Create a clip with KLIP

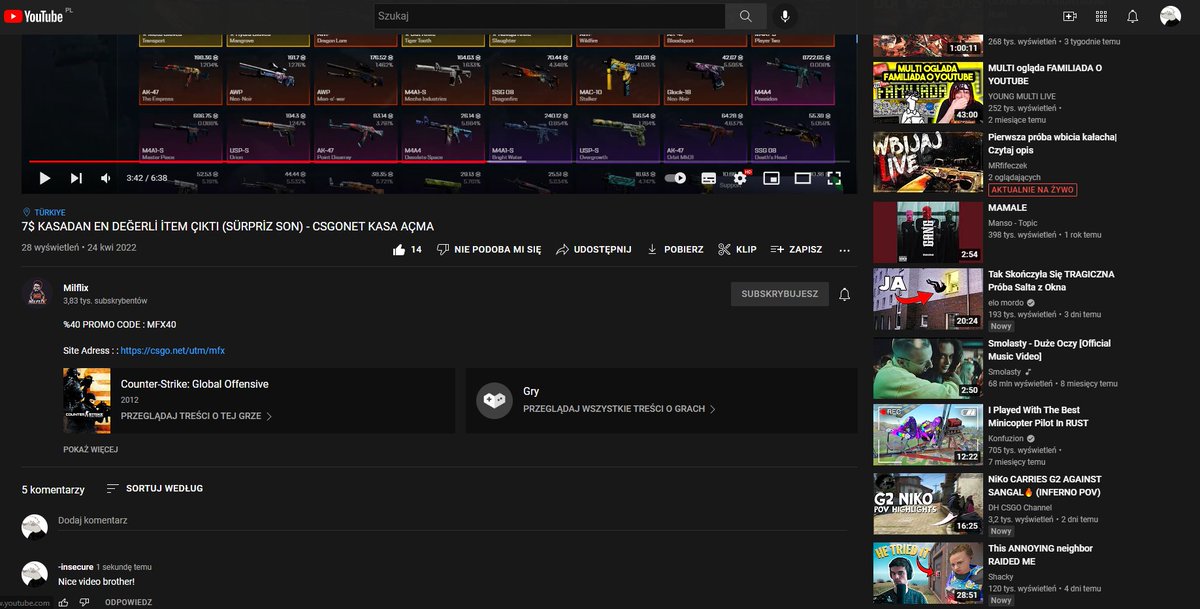coord(737,249)
